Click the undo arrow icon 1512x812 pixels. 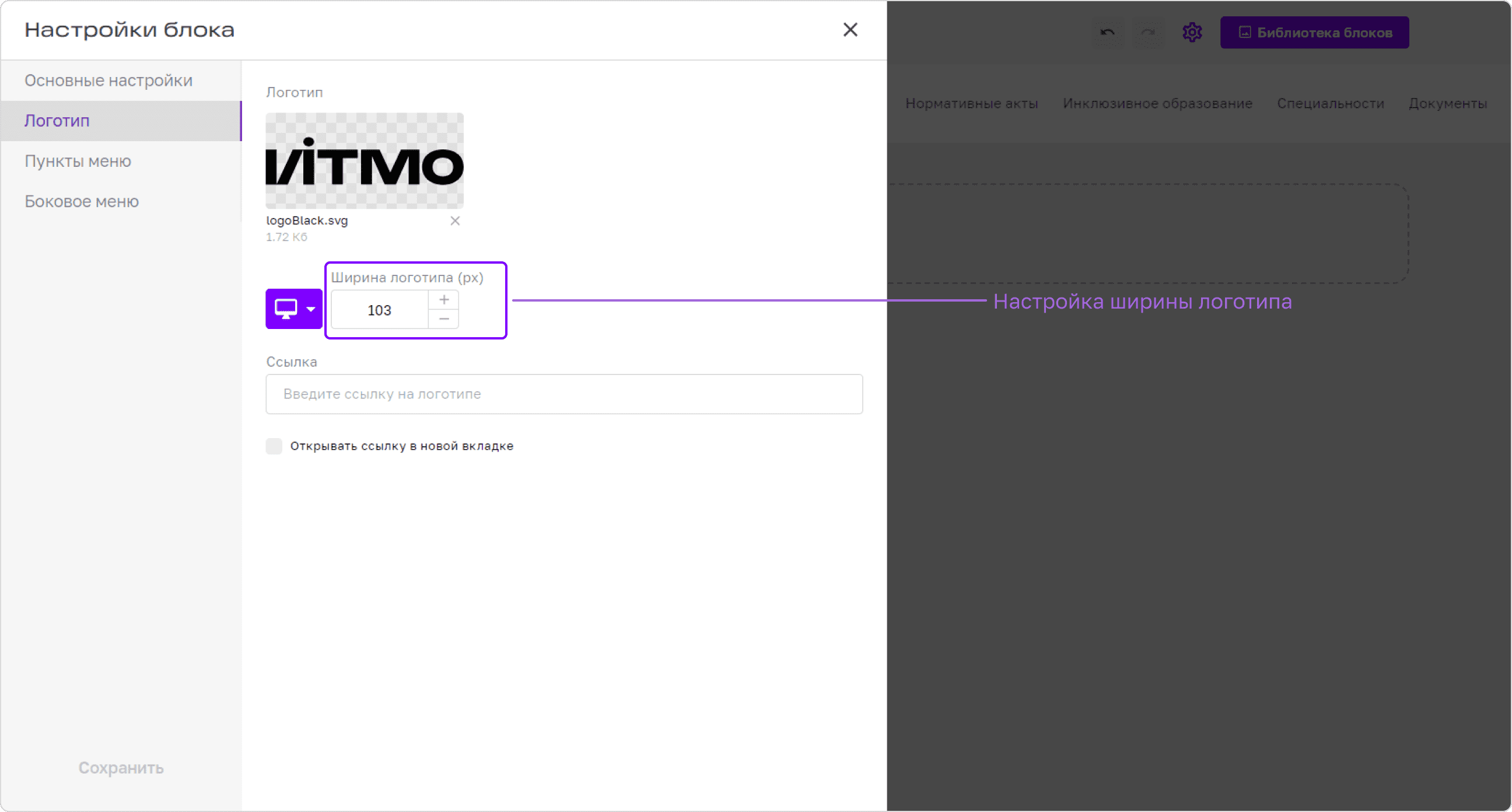tap(1107, 32)
